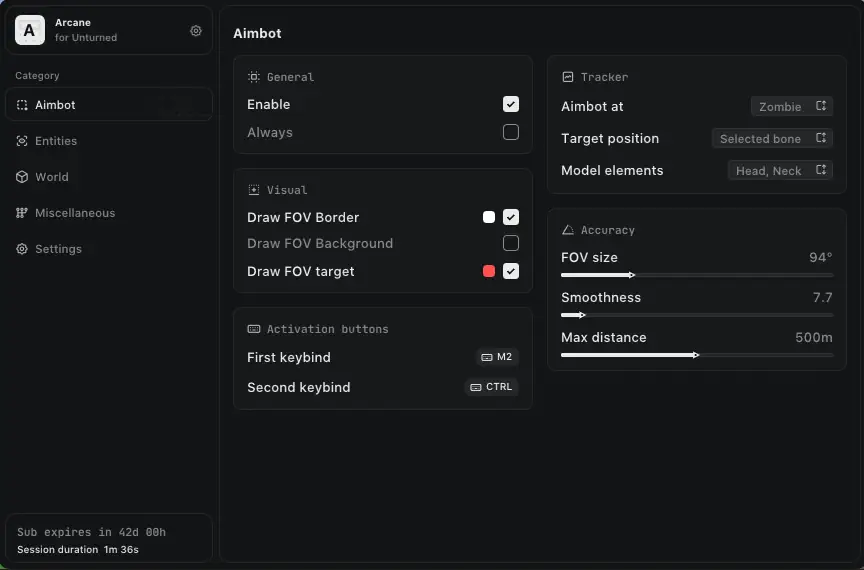Click Smoothness value 7.7
This screenshot has width=864, height=570.
(x=823, y=298)
